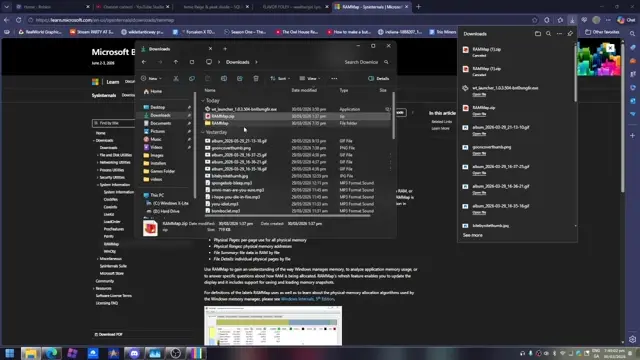
Task: Open Other favorites folder in bookmarks bar
Action: tap(602, 32)
